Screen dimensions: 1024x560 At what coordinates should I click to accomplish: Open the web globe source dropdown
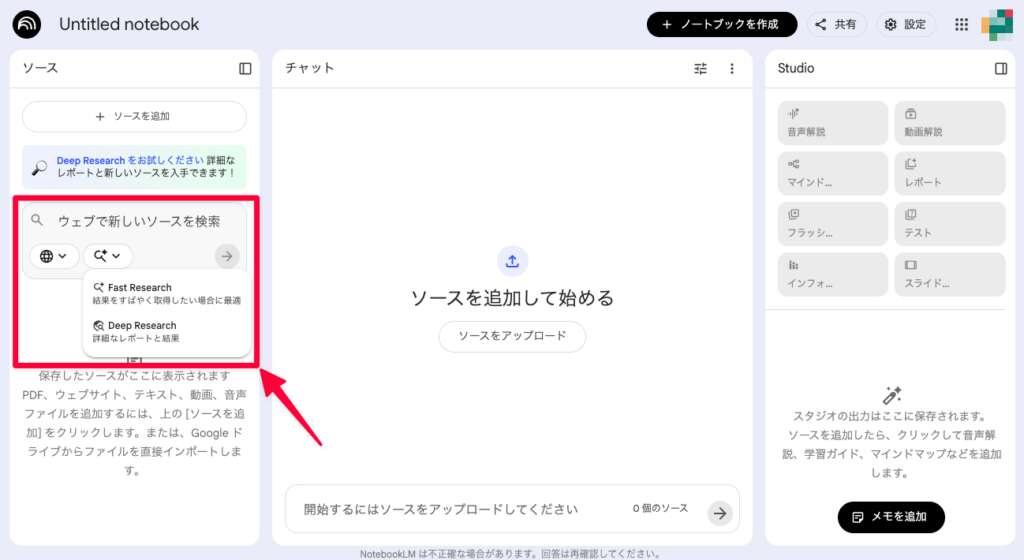pos(54,256)
